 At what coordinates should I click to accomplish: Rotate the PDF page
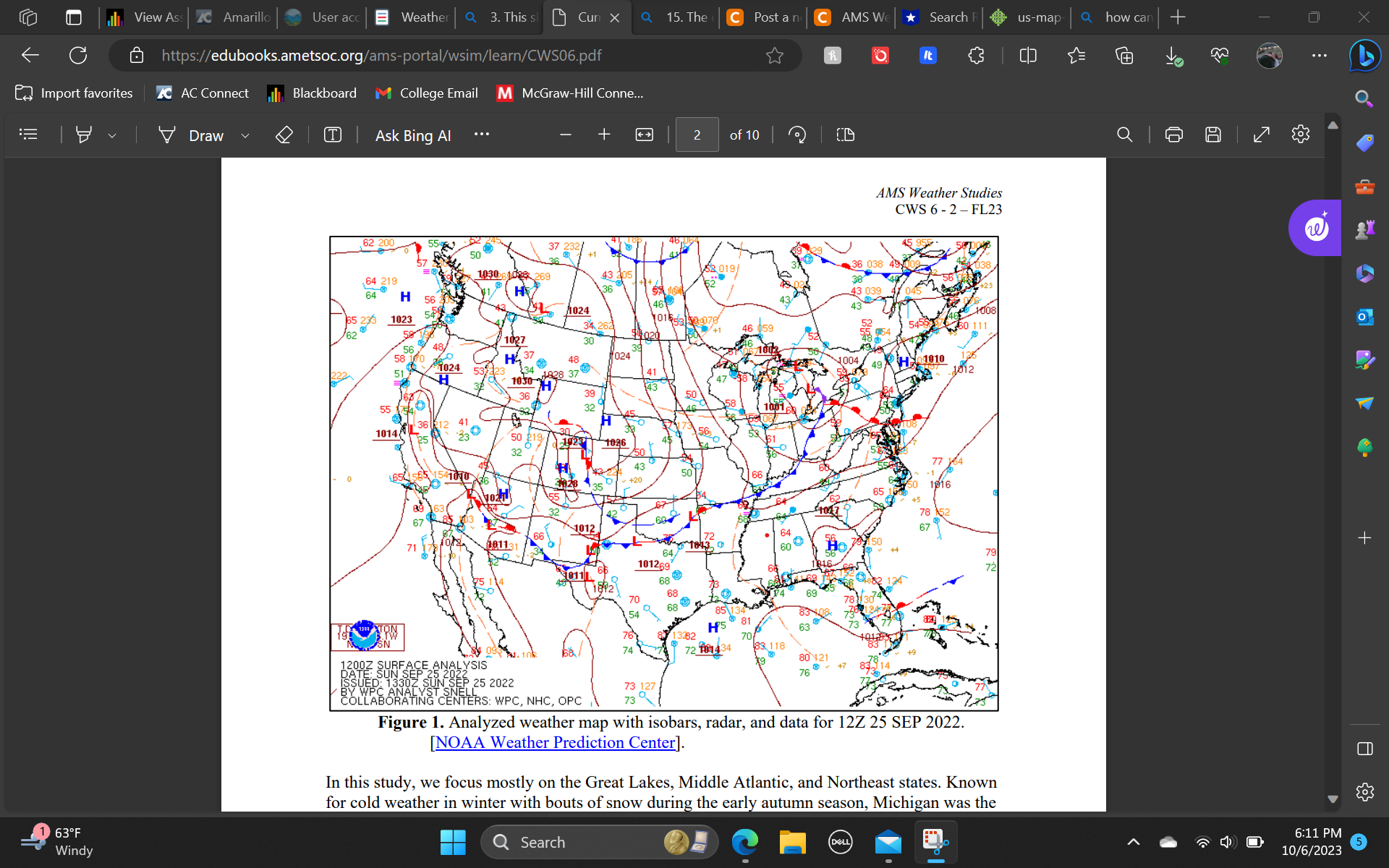(x=797, y=135)
